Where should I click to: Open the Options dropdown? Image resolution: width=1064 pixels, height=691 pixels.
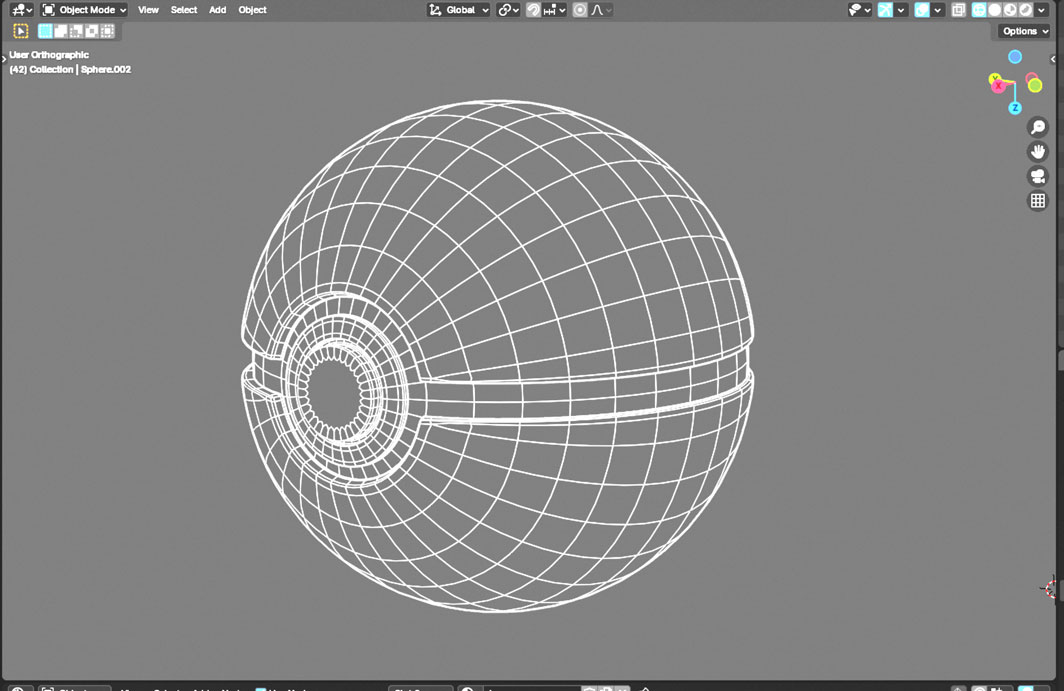(x=1025, y=31)
